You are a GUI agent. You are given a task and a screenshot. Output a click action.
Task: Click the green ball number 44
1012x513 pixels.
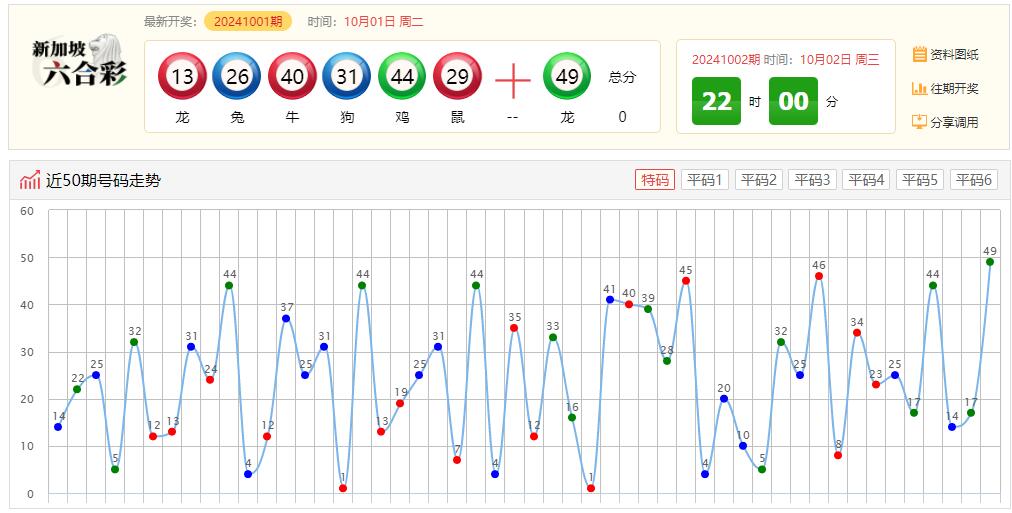[x=402, y=77]
